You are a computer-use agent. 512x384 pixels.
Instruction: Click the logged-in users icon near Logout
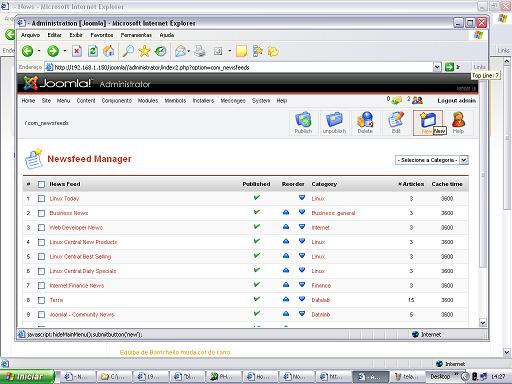click(x=417, y=100)
